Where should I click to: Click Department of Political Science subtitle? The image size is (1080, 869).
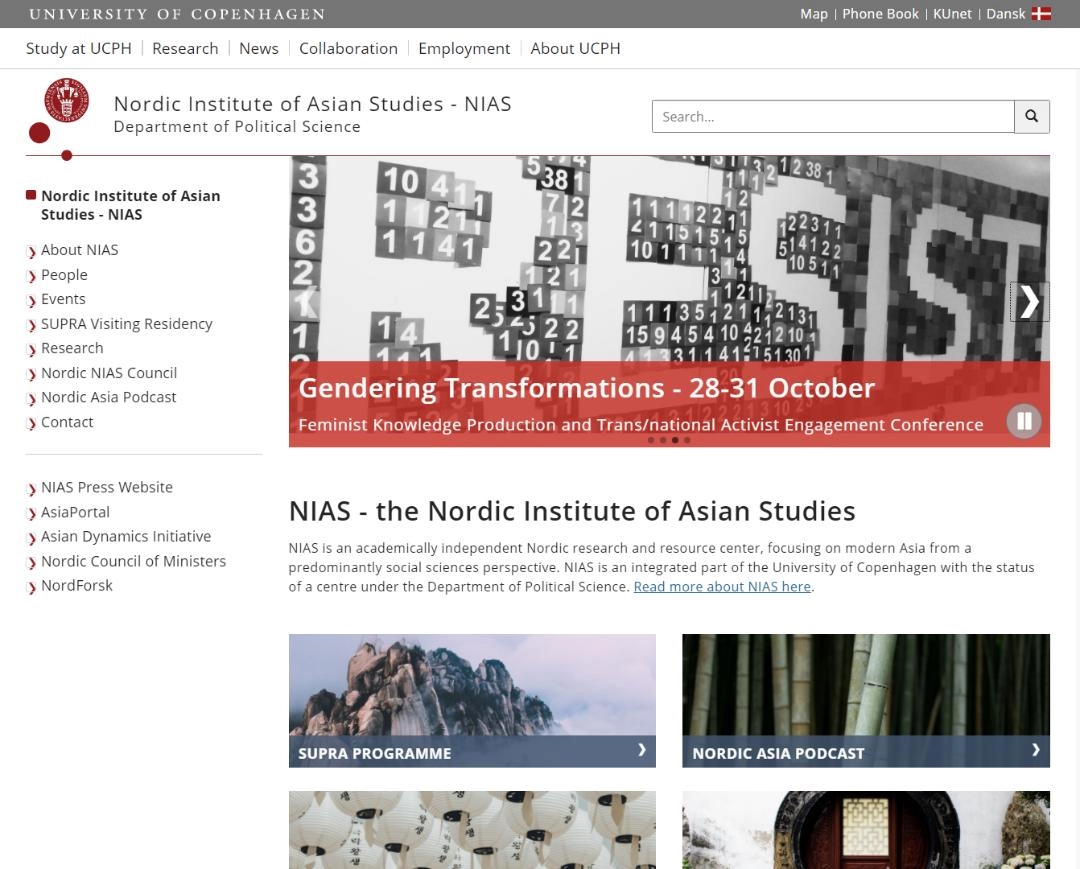(x=237, y=127)
